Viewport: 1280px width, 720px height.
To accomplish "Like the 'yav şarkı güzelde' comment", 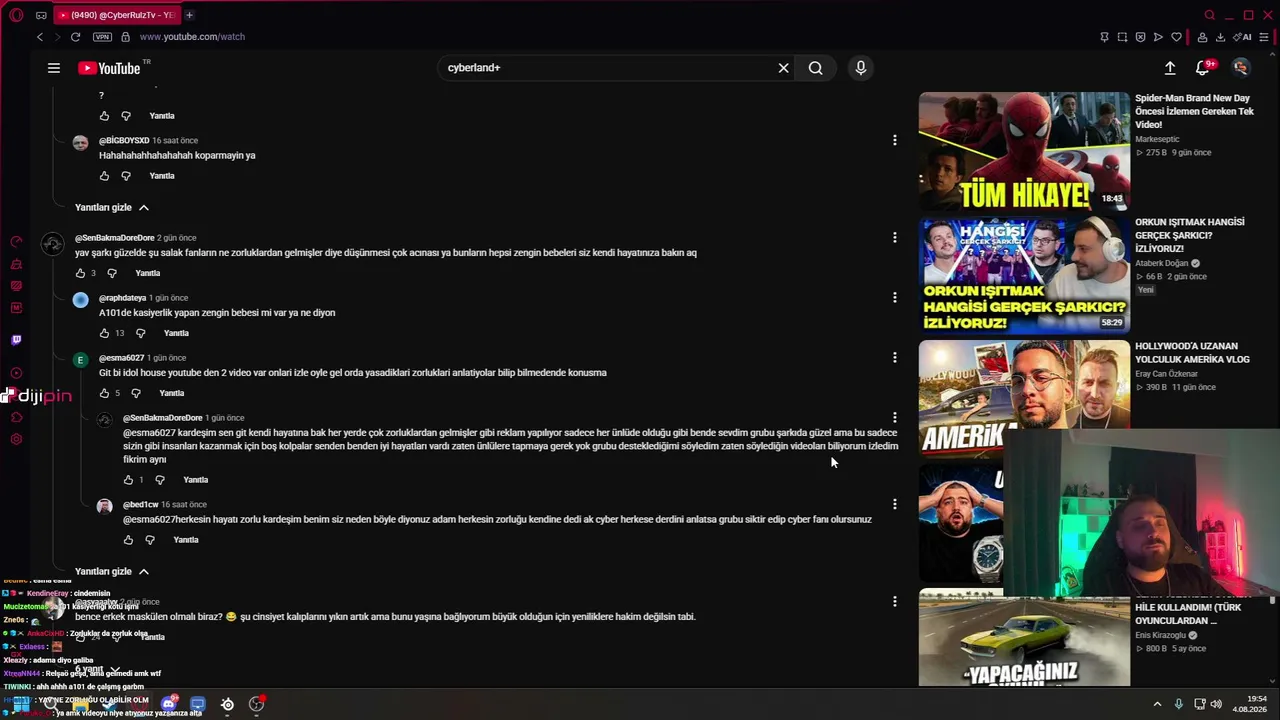I will pos(80,273).
